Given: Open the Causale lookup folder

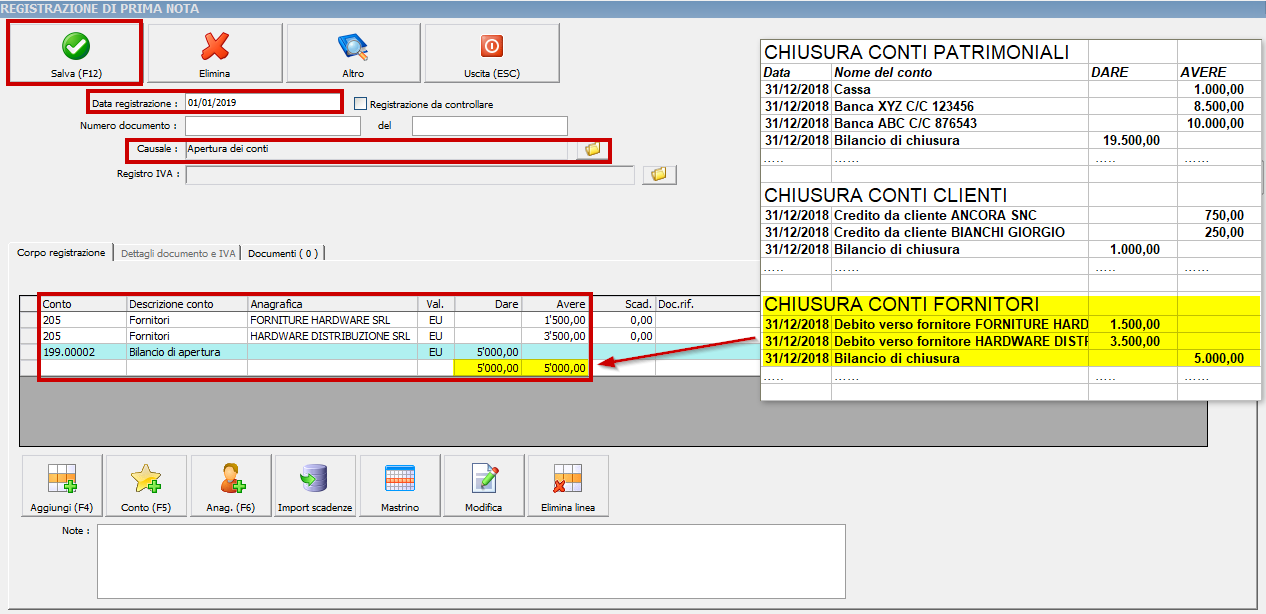Looking at the screenshot, I should [592, 149].
